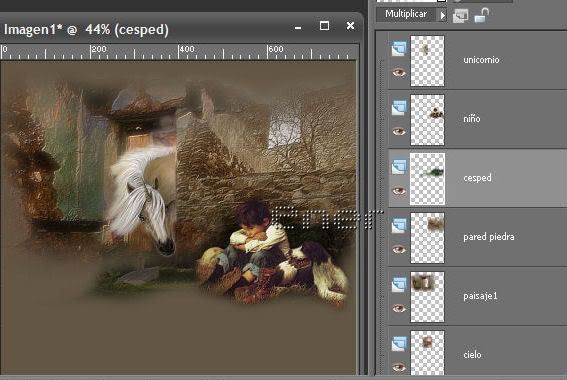Click raster layer icon of pared piedra
Image resolution: width=567 pixels, height=380 pixels.
[x=399, y=226]
